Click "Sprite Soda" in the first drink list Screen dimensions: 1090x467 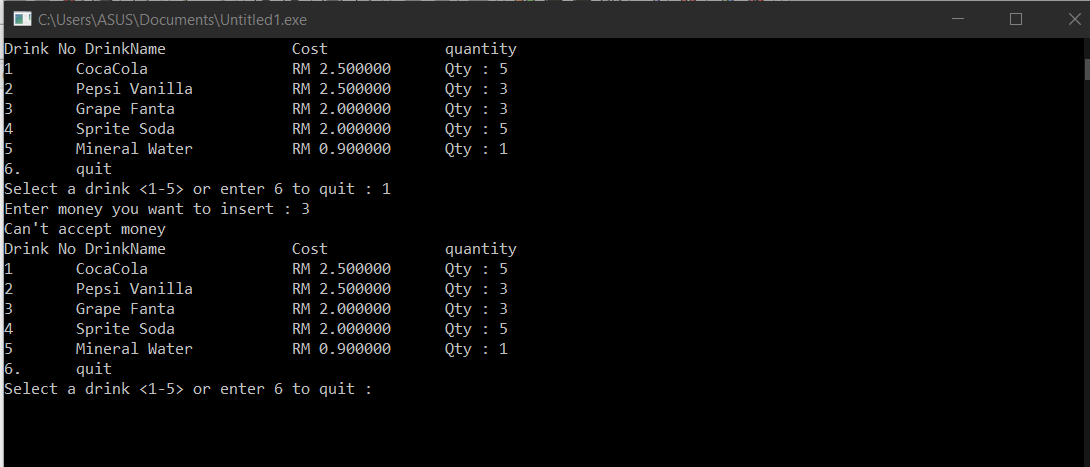[x=125, y=129]
